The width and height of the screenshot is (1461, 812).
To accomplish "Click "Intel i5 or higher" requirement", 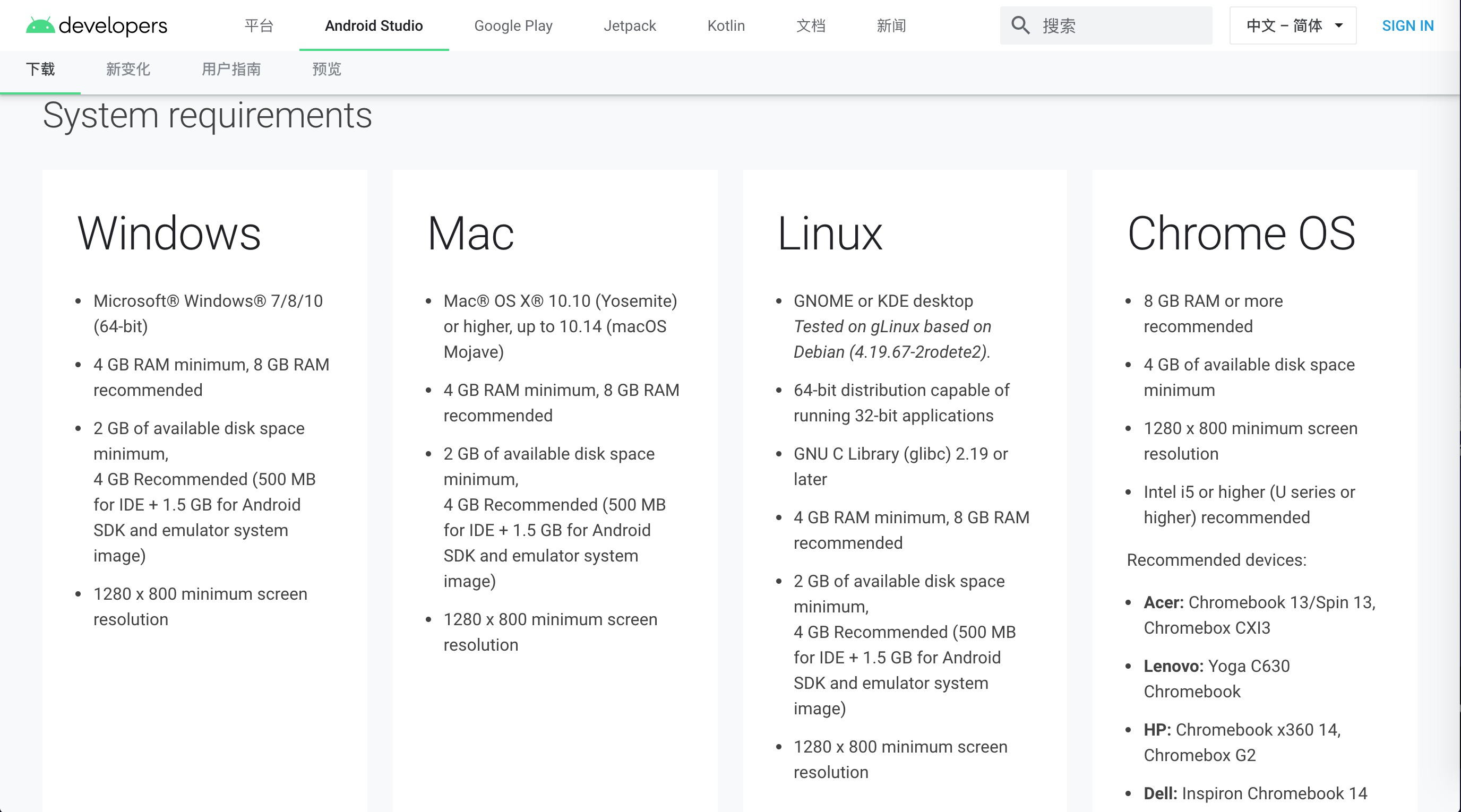I will [1249, 505].
